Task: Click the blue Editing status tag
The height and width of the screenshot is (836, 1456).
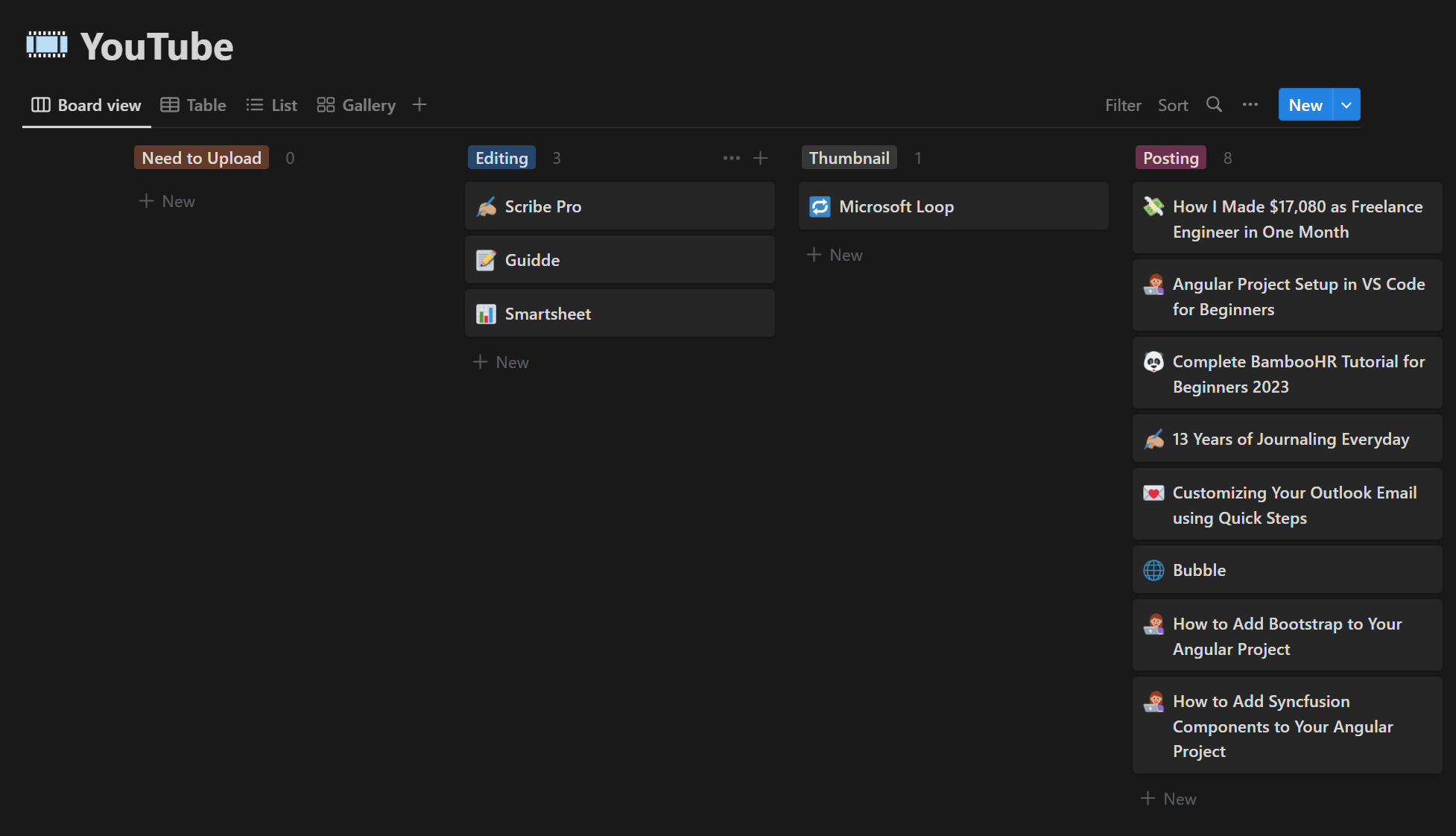Action: (501, 158)
